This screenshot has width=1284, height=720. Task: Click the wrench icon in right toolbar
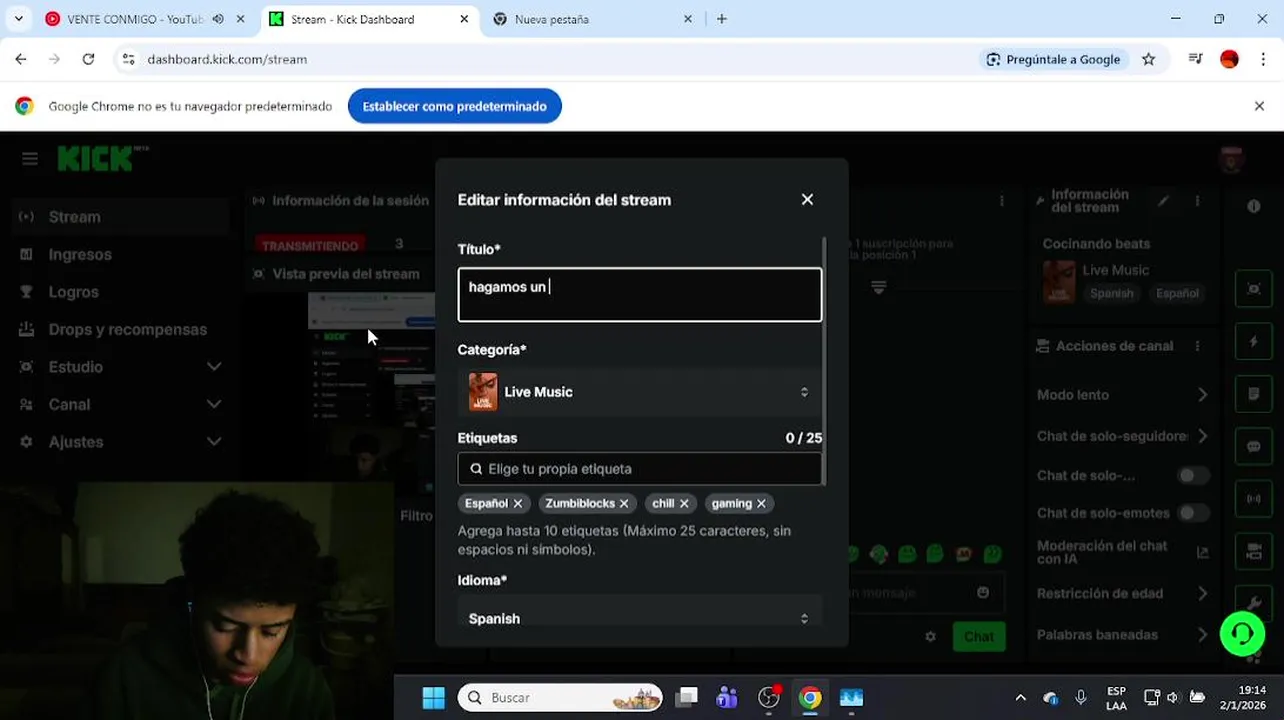[x=1254, y=601]
